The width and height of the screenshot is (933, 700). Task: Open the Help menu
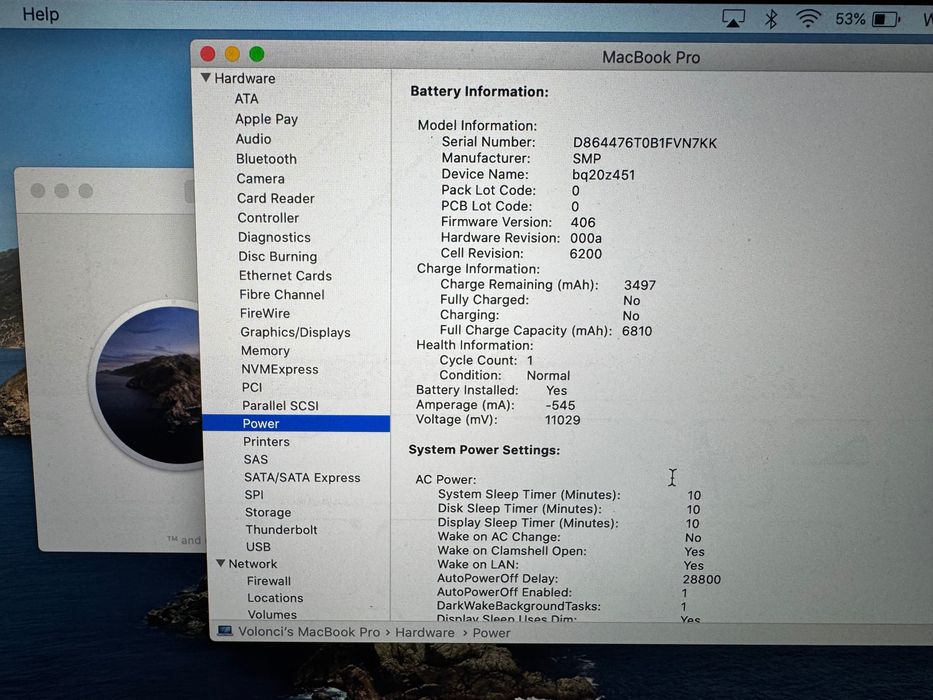click(40, 14)
